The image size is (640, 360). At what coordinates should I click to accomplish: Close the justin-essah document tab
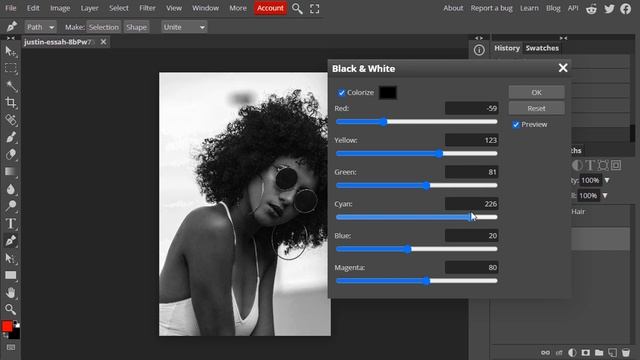click(103, 42)
